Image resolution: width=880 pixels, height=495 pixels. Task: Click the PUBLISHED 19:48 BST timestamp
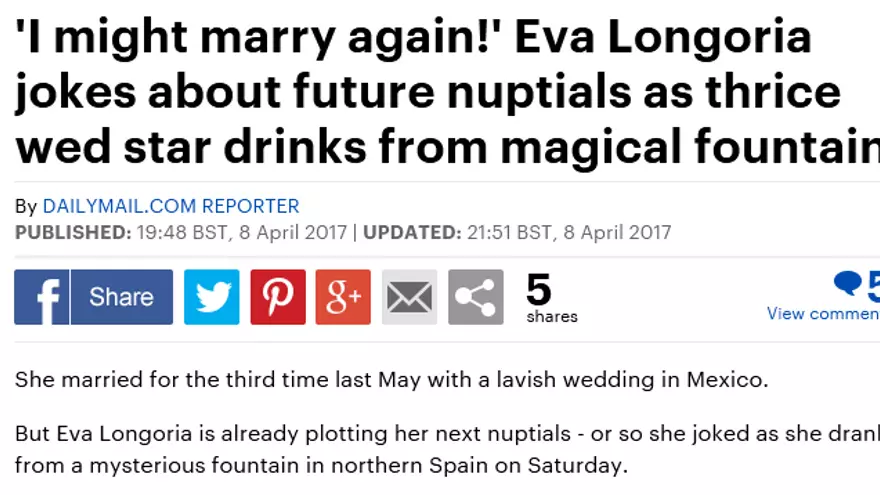[x=180, y=232]
